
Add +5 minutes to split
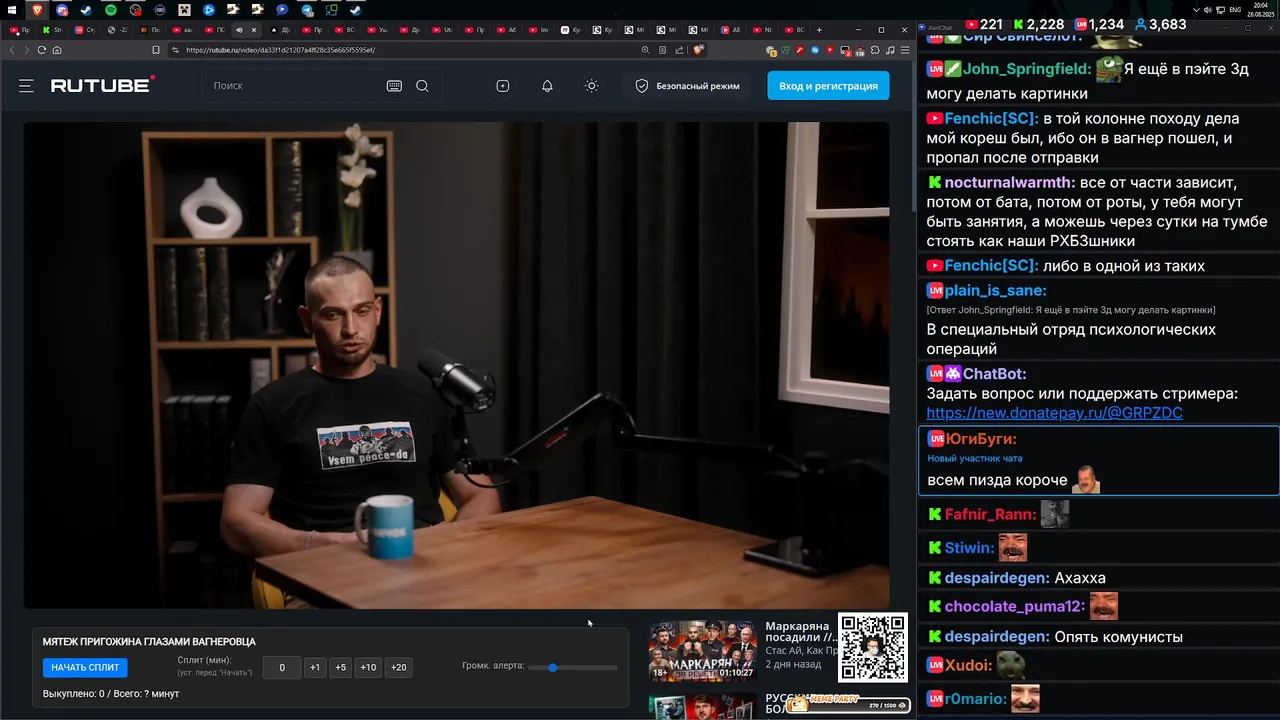pos(341,667)
